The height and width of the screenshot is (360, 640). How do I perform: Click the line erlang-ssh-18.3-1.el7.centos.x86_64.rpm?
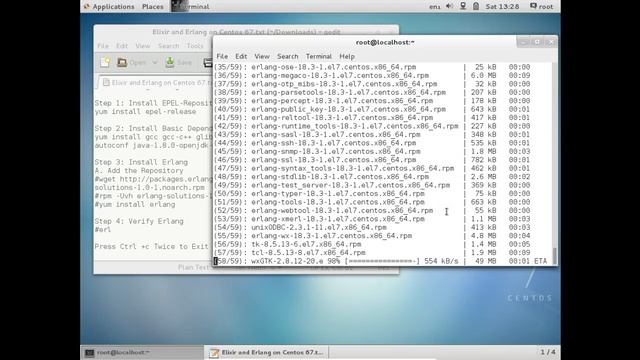[x=333, y=143]
